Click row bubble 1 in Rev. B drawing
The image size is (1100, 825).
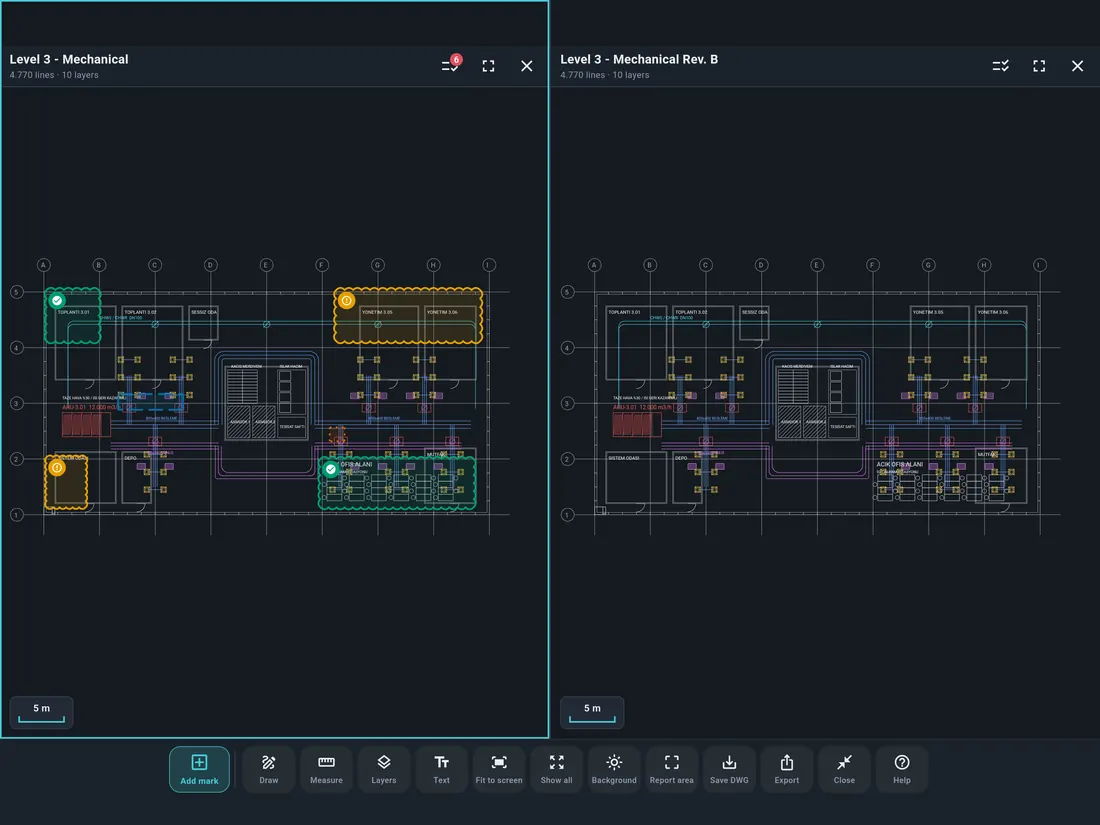tap(568, 515)
